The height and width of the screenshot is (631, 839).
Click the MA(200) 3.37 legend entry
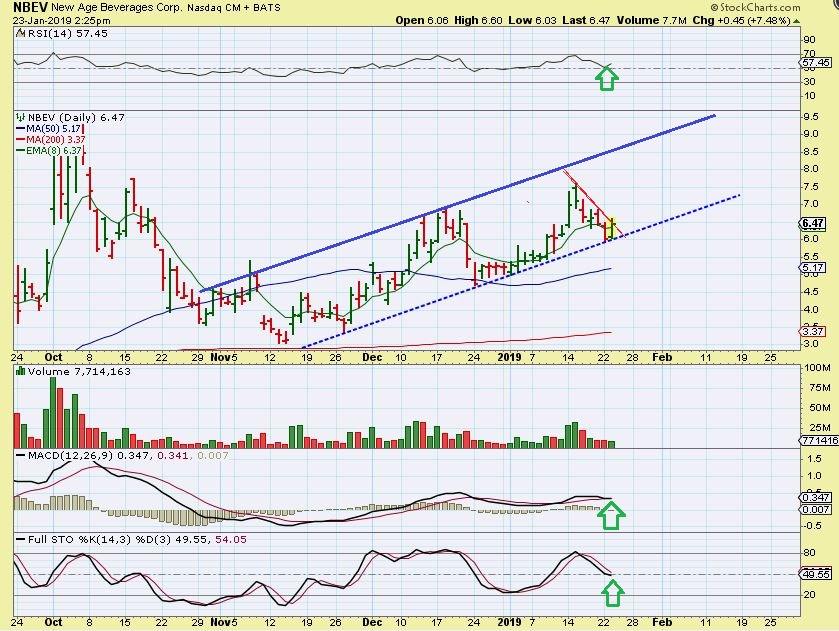tap(56, 140)
